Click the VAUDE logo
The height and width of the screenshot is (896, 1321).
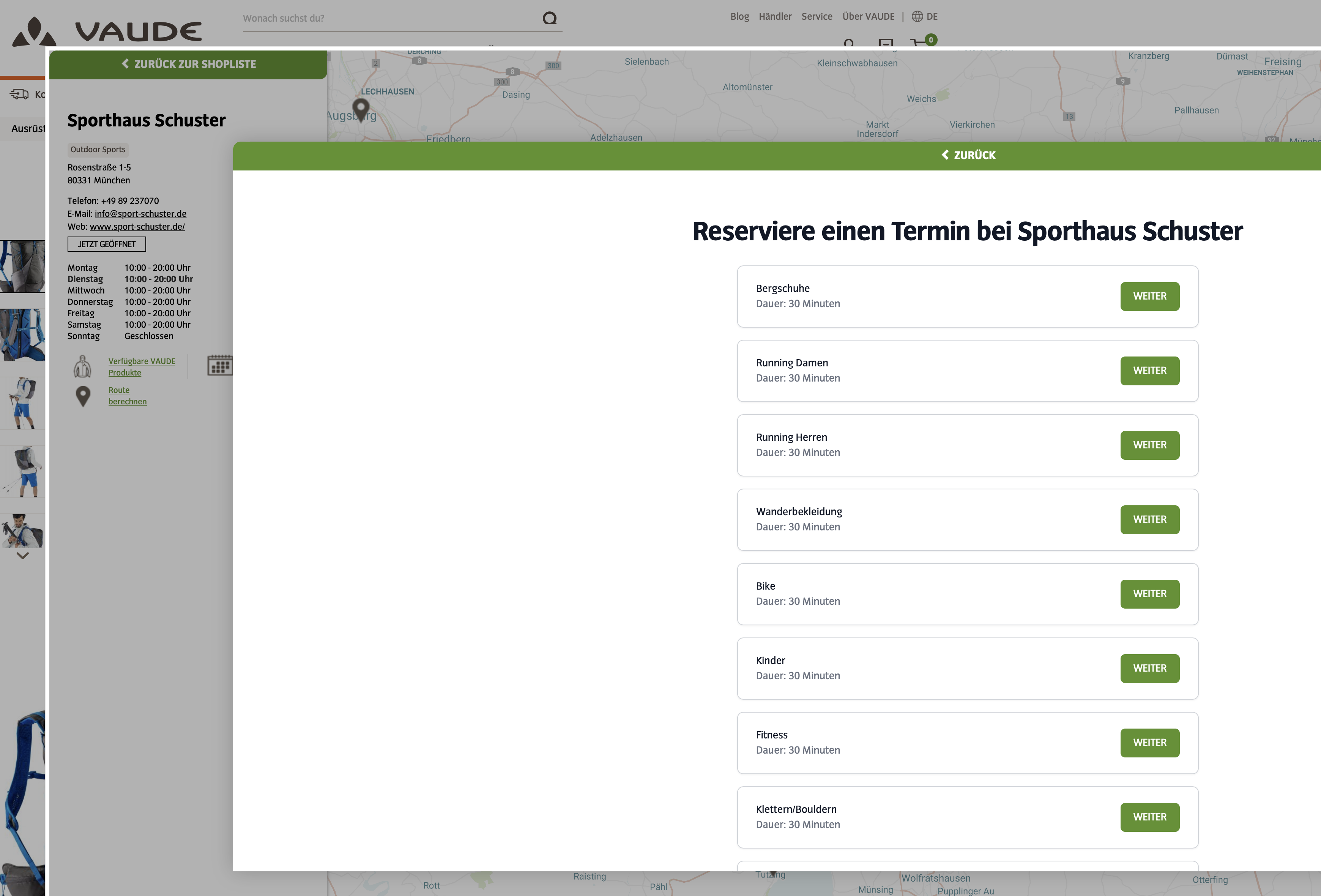[107, 31]
